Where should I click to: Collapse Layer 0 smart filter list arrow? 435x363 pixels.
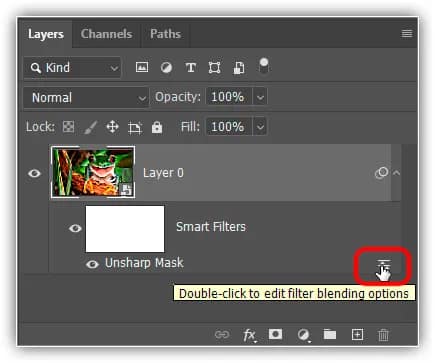coord(396,173)
